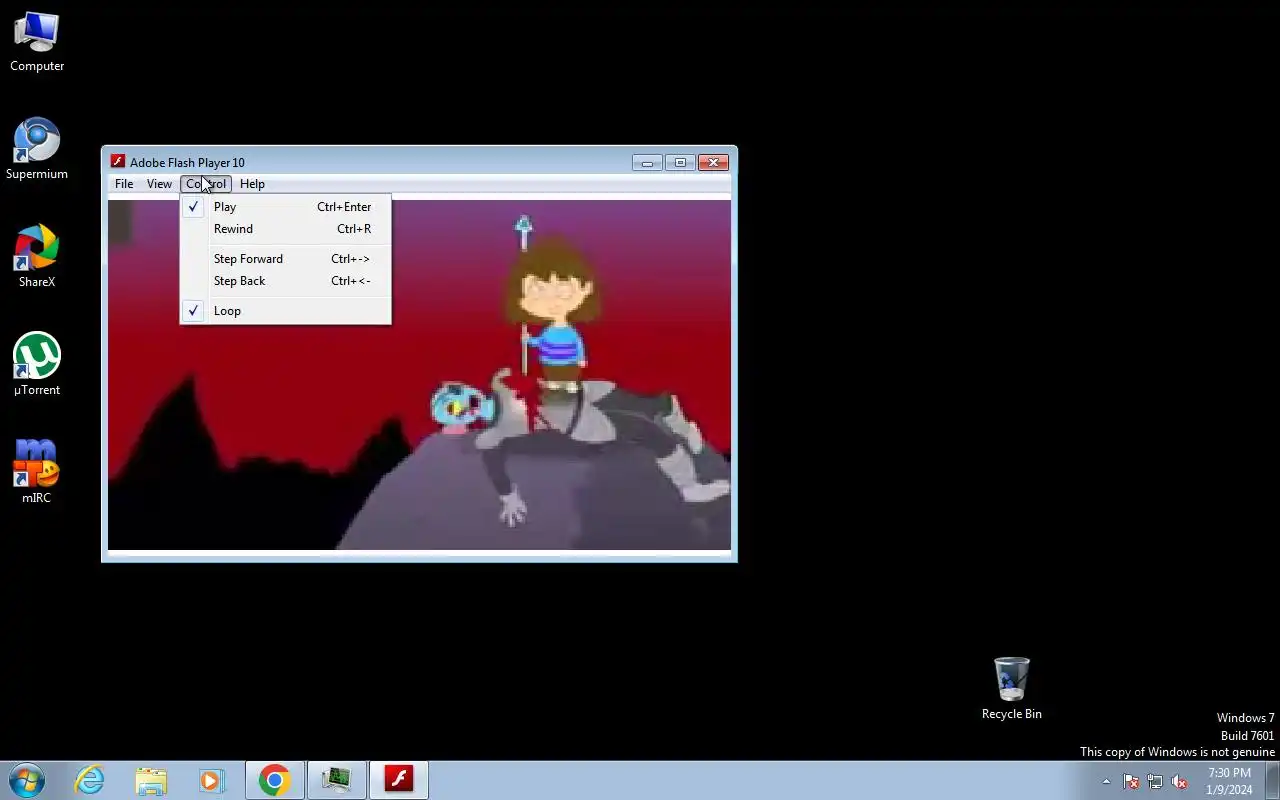Click the Action Center flag tray icon
Screen dimensions: 1280x800
click(1131, 782)
